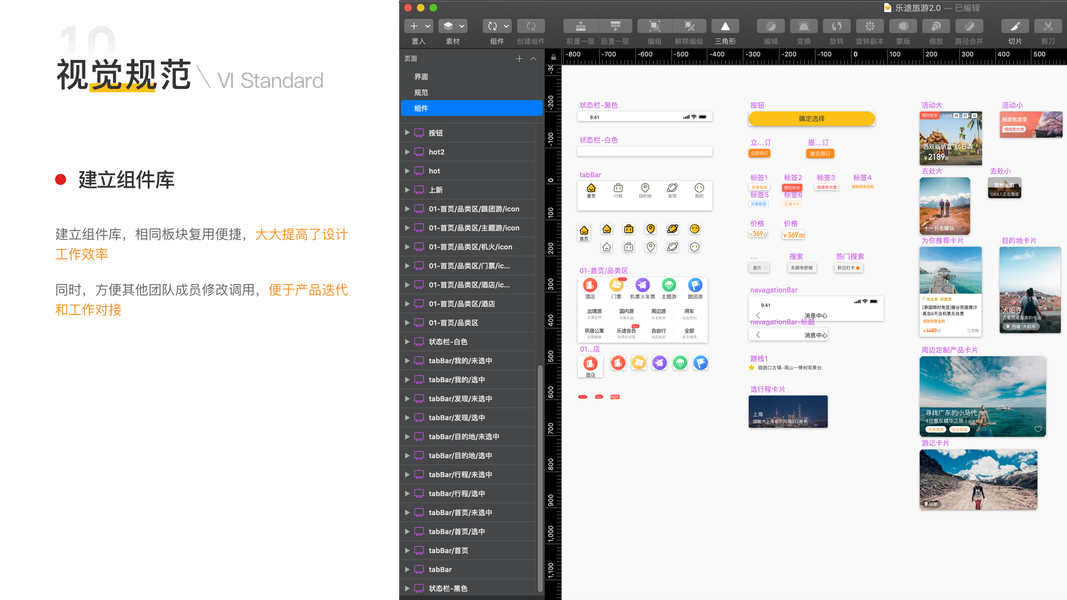Viewport: 1067px width, 600px height.
Task: Open the 素材 assets stack icon
Action: pos(448,26)
